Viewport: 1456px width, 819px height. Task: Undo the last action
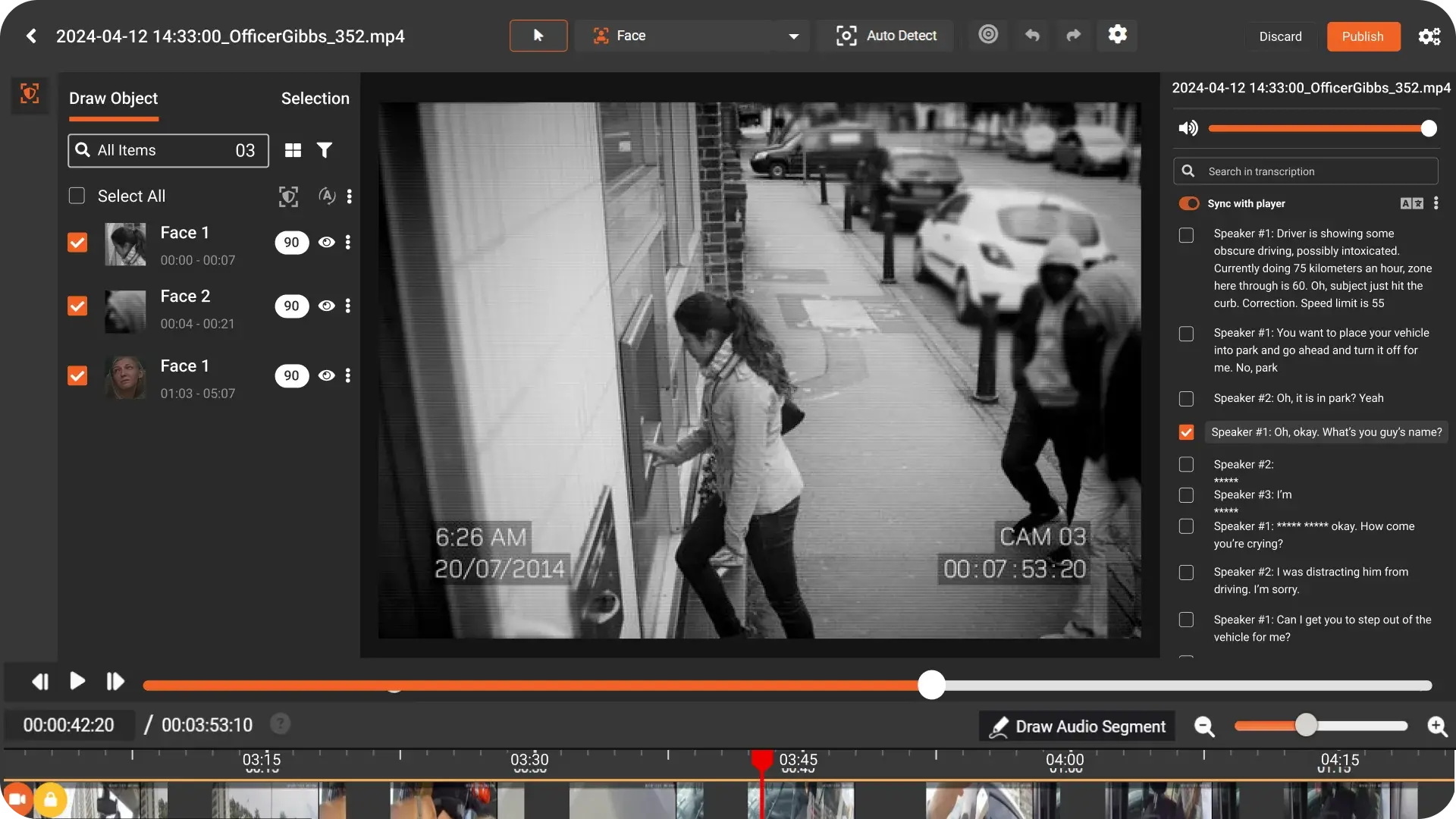click(1031, 35)
